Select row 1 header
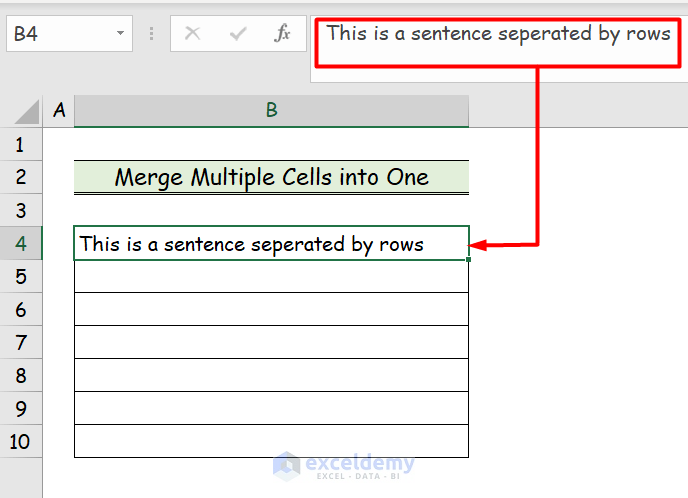Viewport: 688px width, 498px height. [x=21, y=145]
